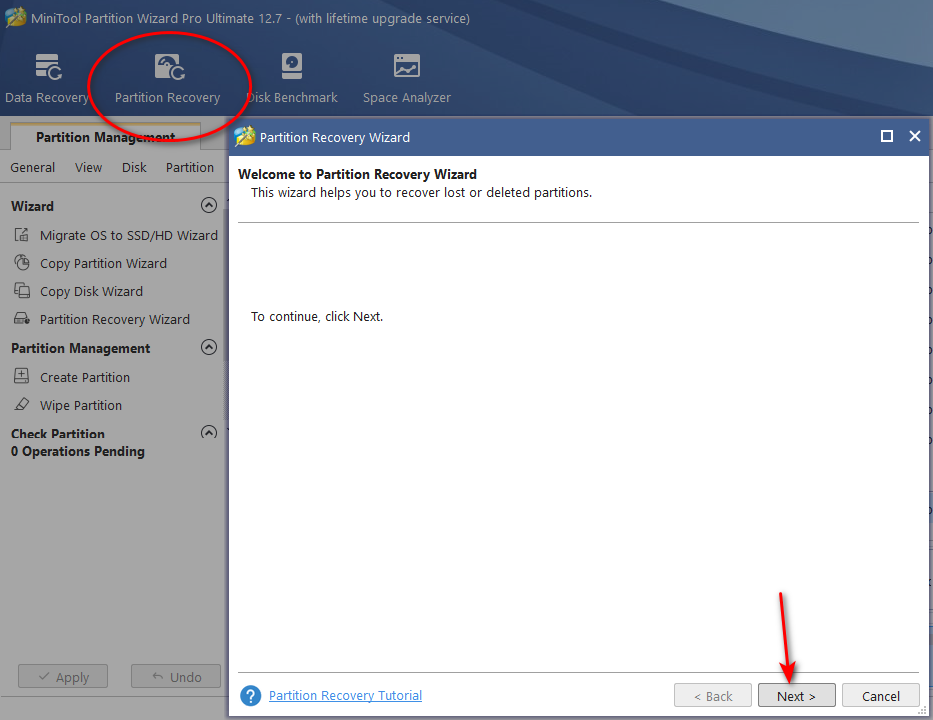Click the Undo button
933x720 pixels.
(176, 677)
